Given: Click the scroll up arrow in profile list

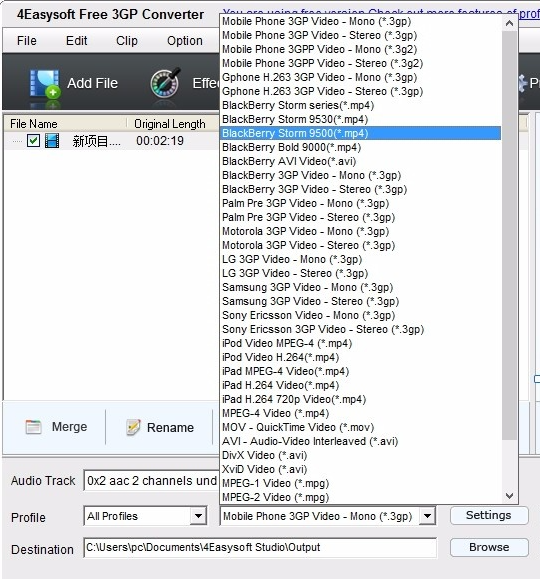Looking at the screenshot, I should point(509,24).
